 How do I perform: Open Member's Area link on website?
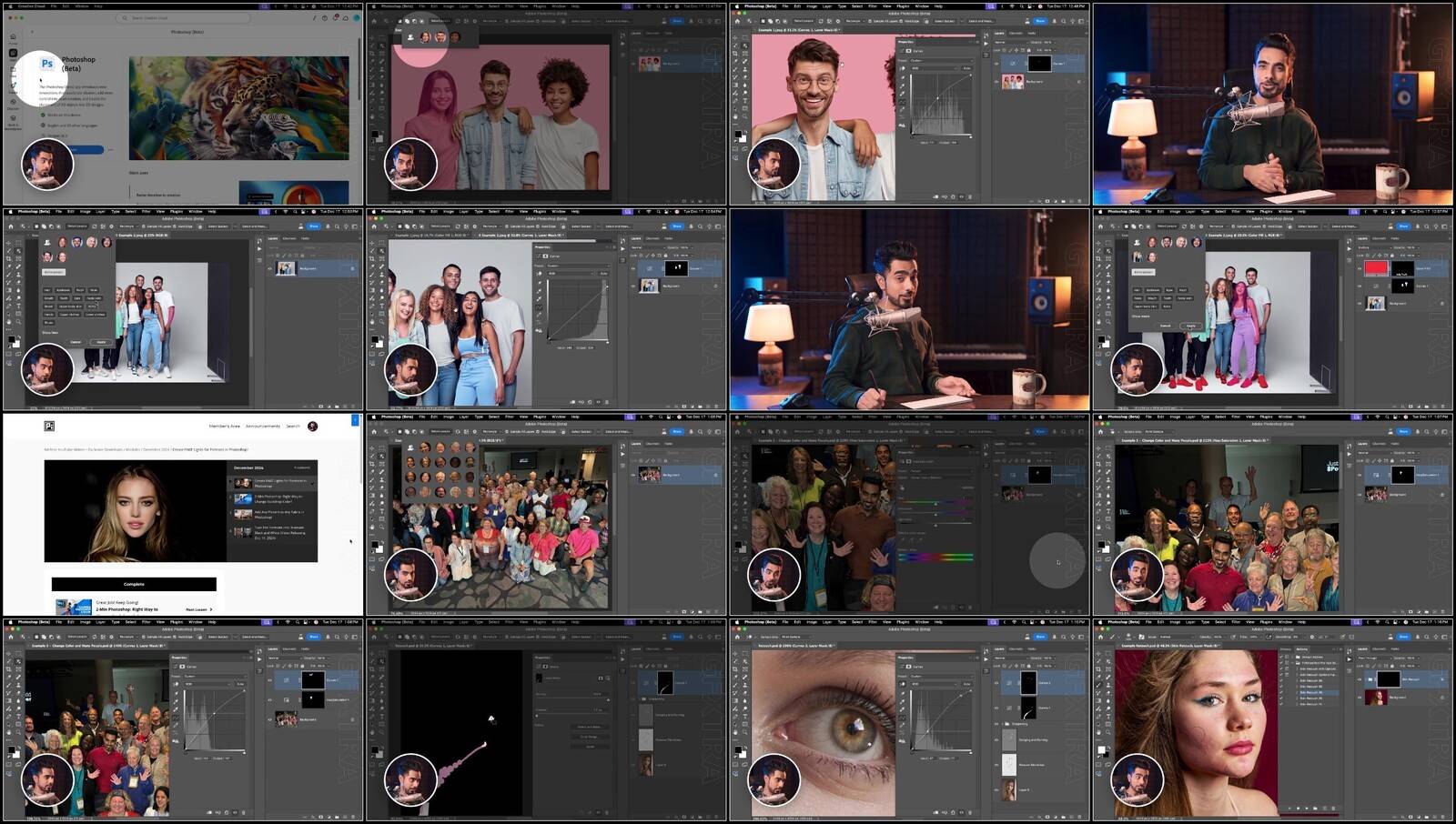point(225,426)
